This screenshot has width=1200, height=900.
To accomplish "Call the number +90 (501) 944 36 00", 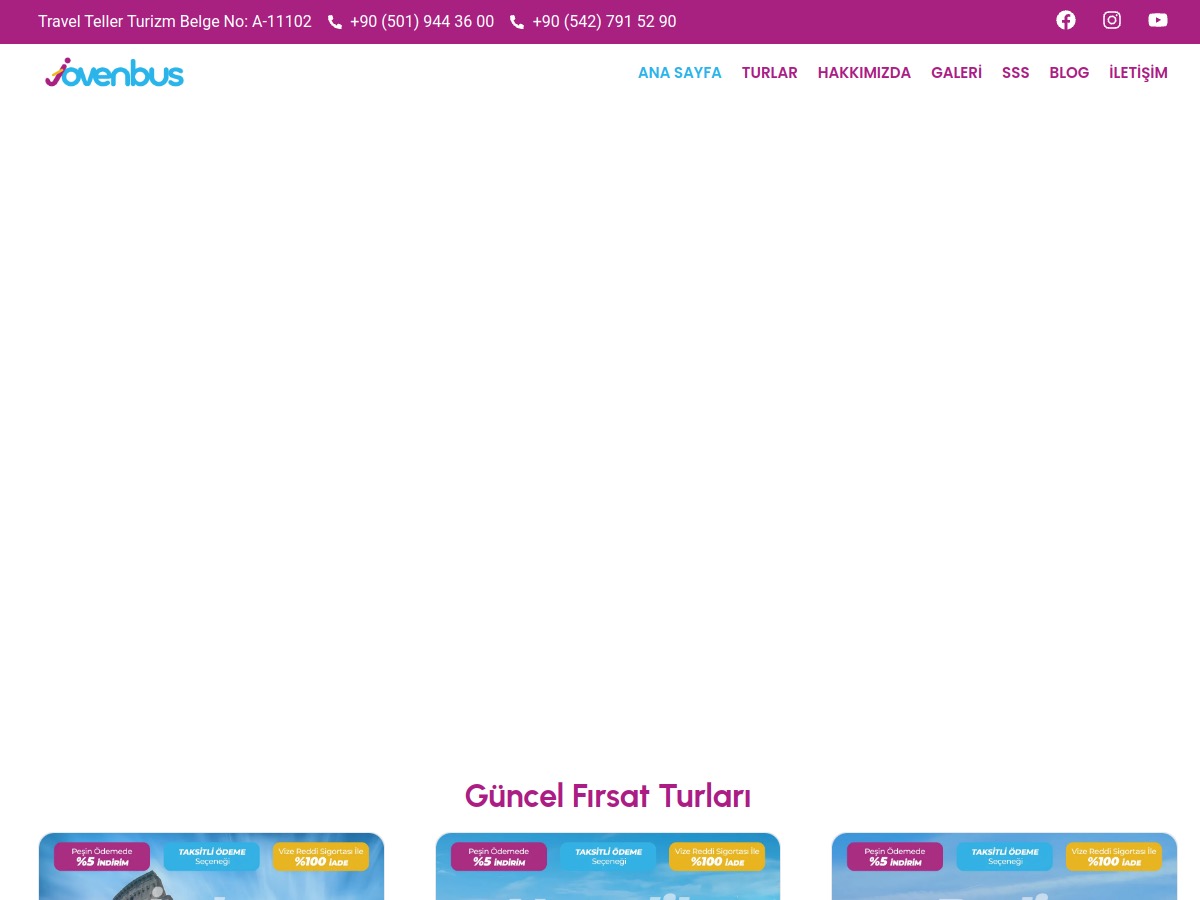I will point(422,22).
